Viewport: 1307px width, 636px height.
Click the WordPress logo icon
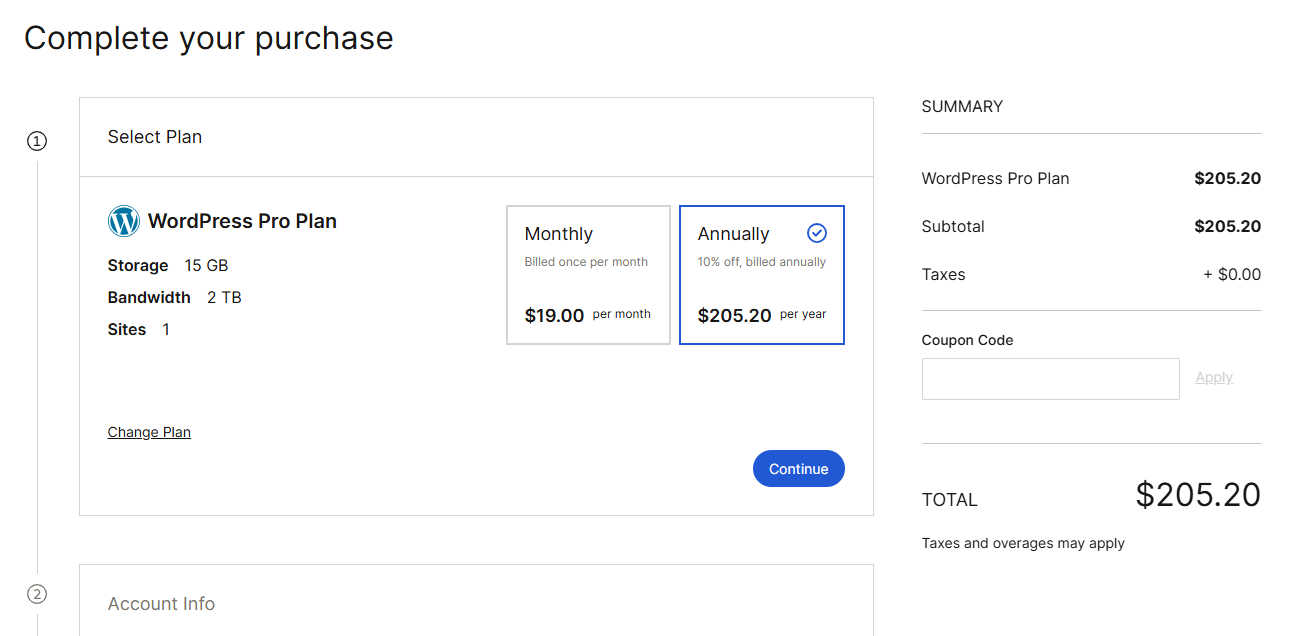click(124, 221)
